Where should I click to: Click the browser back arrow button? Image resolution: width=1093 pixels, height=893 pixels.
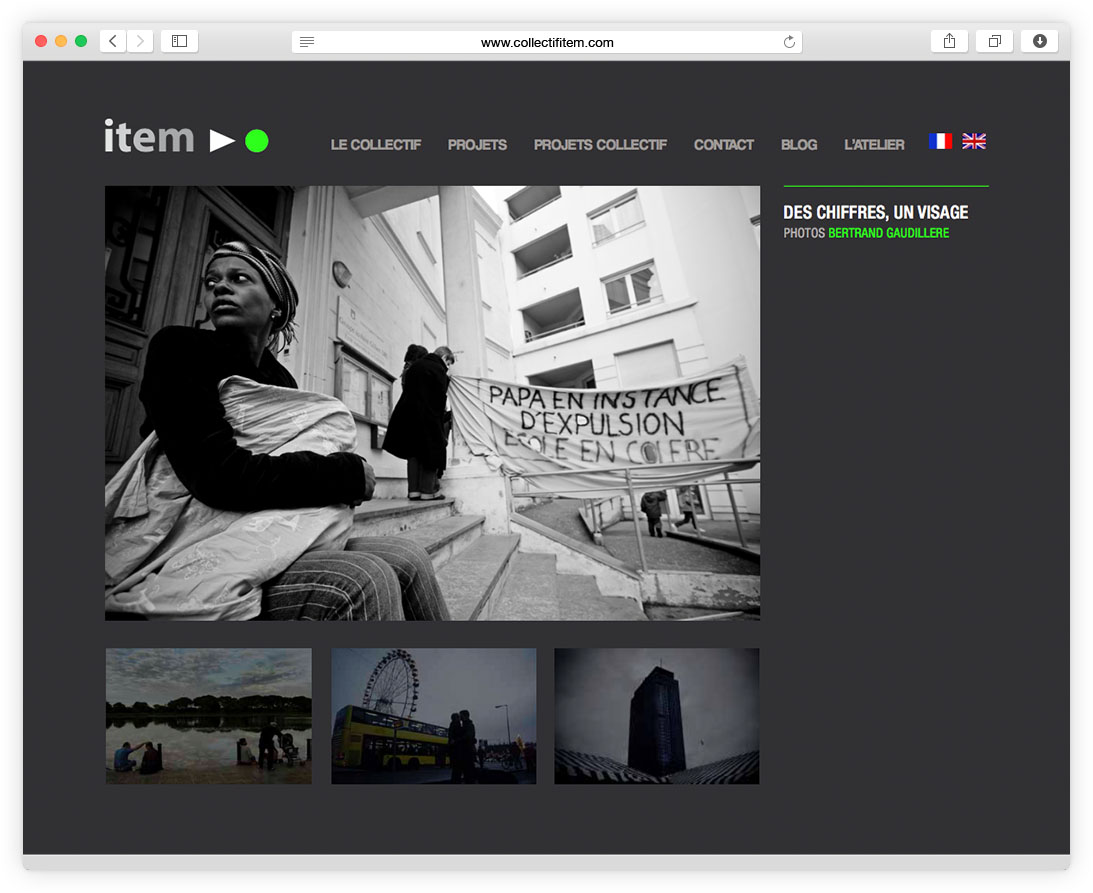[113, 41]
